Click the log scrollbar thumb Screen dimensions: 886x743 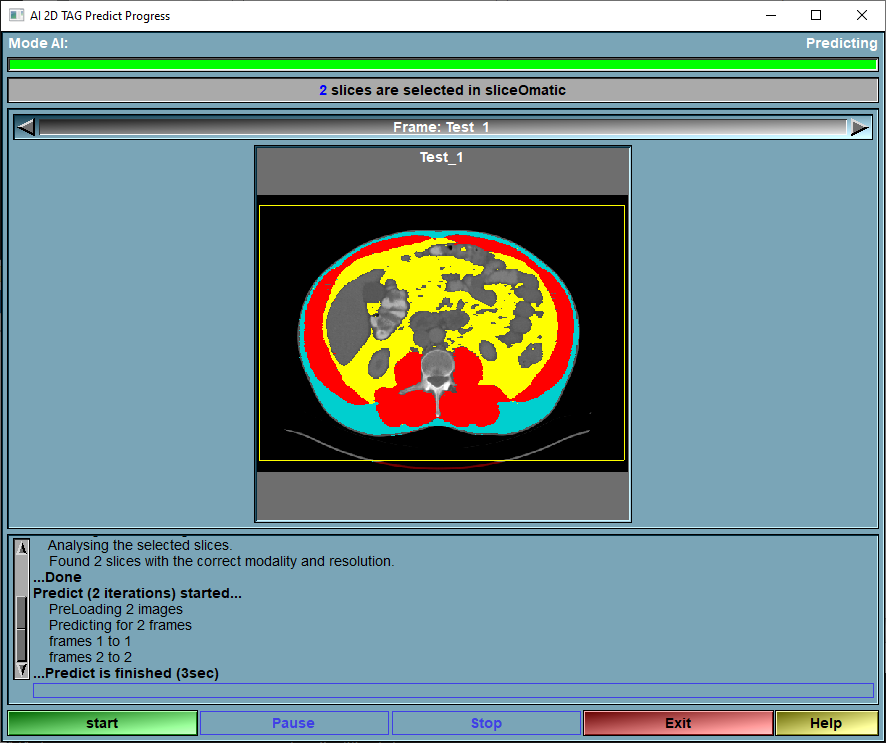coord(21,628)
